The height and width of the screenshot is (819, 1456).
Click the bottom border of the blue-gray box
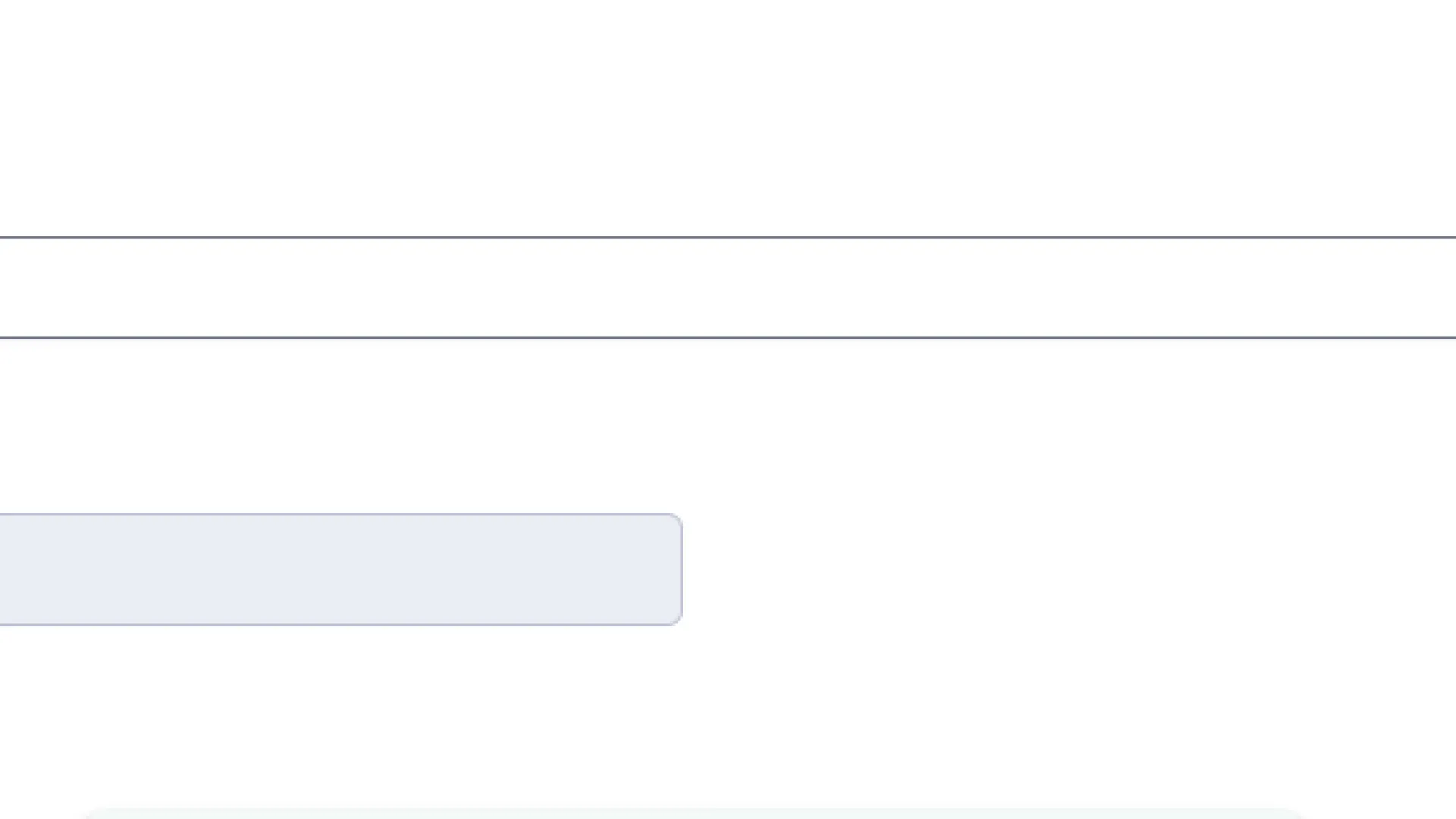pos(341,625)
